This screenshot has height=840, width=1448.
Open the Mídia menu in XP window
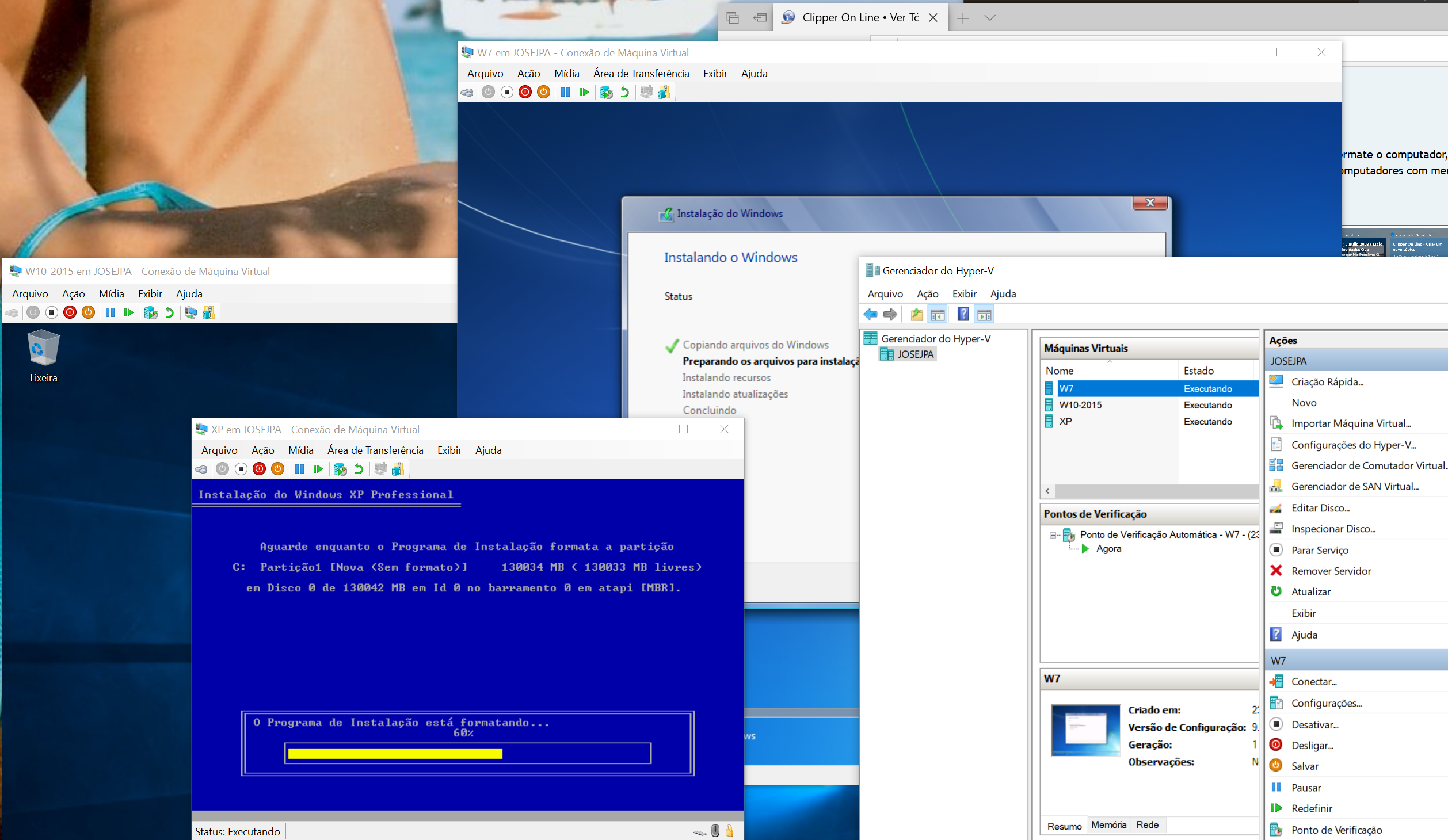[300, 450]
